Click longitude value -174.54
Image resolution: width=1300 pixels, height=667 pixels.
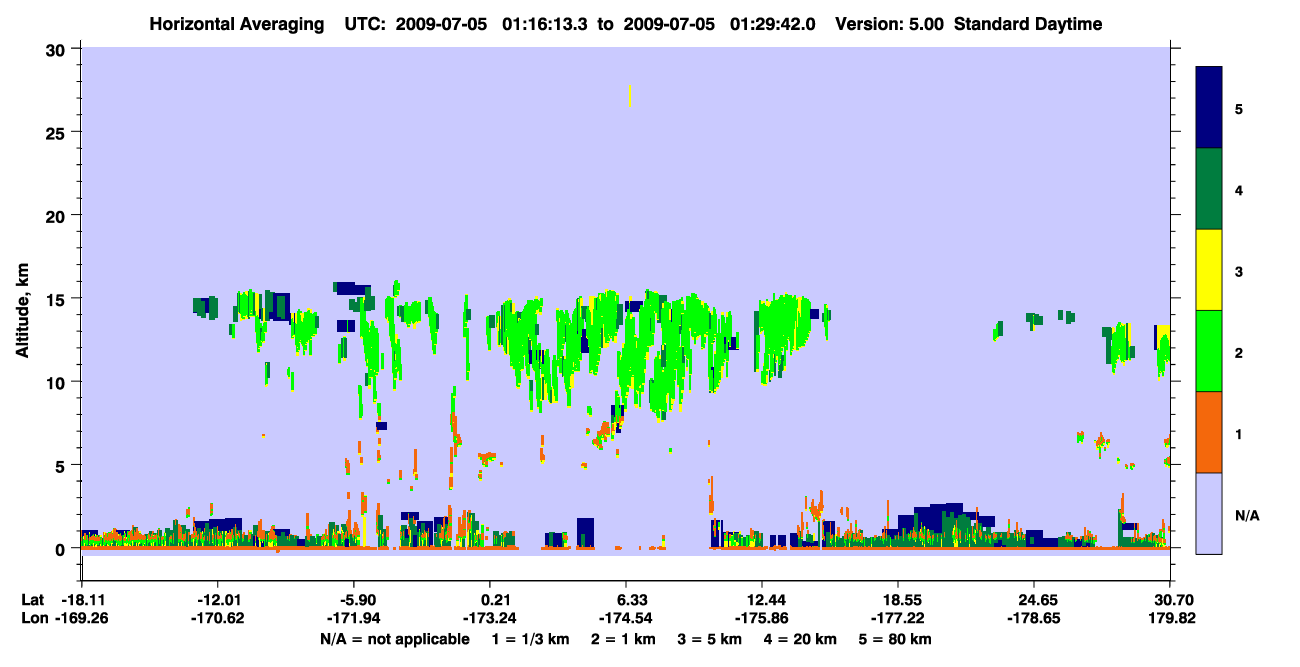click(626, 619)
